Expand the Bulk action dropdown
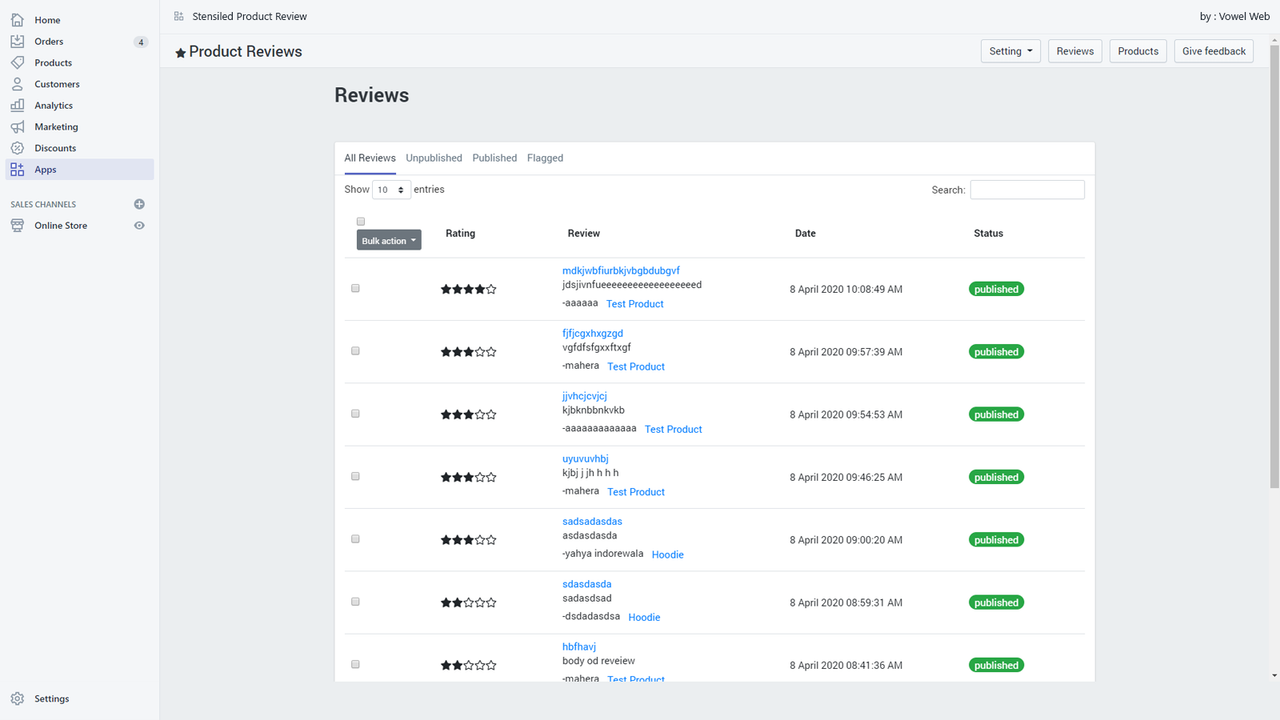Image resolution: width=1280 pixels, height=720 pixels. 389,241
